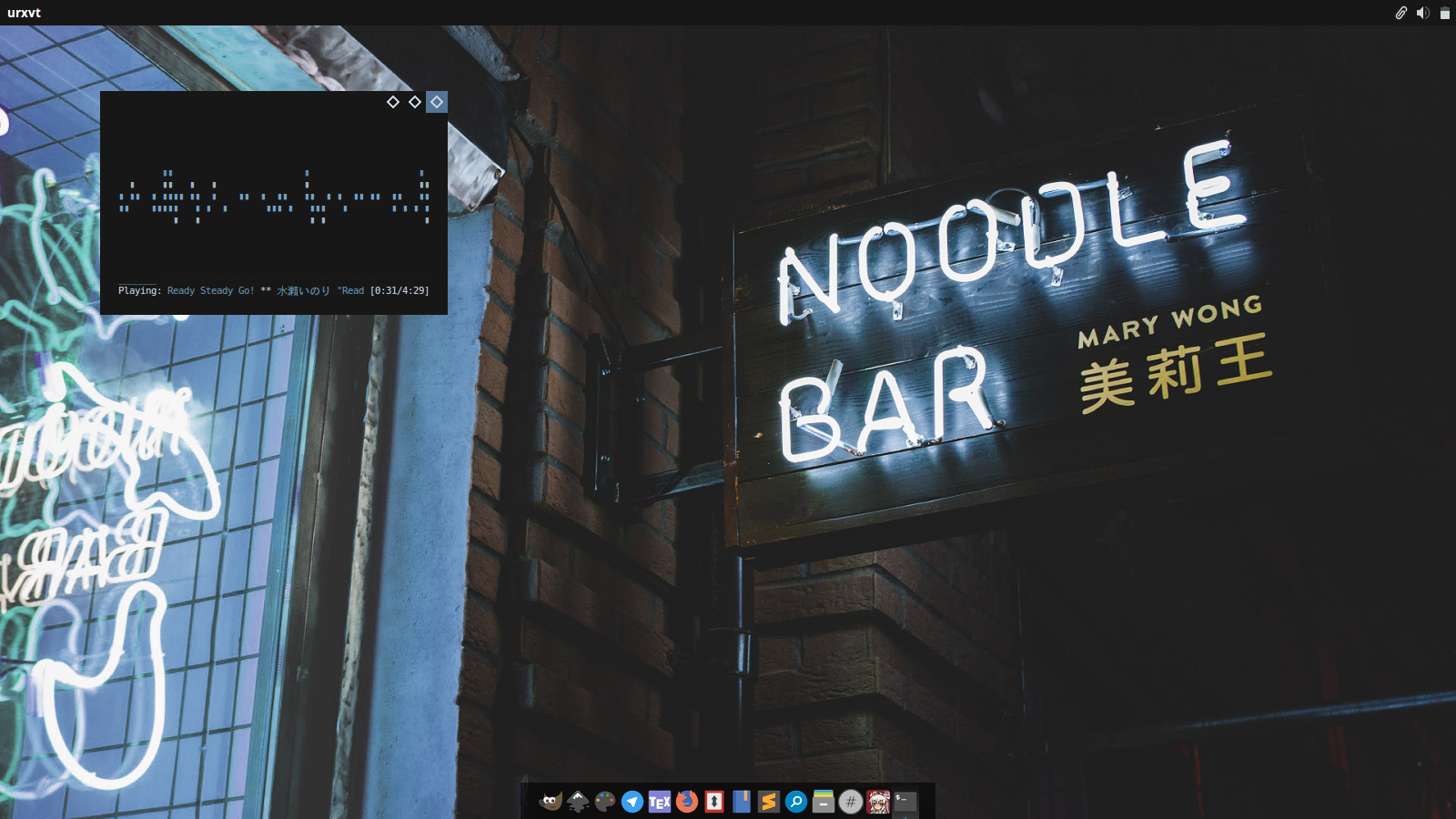Open the anime avatar dock icon
Image resolution: width=1456 pixels, height=819 pixels.
click(x=878, y=801)
